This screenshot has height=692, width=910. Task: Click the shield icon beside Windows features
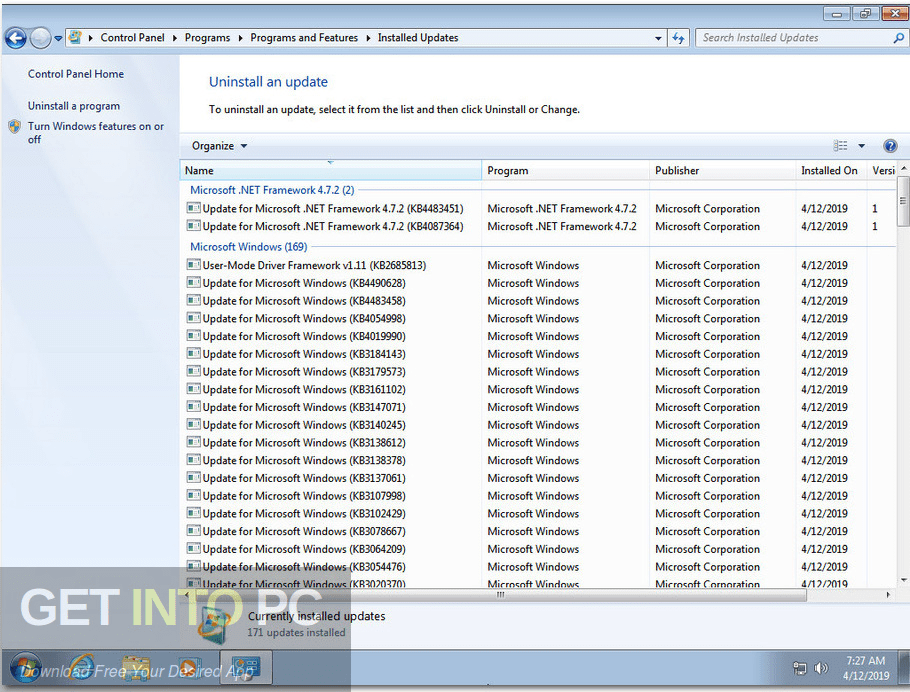pos(15,127)
